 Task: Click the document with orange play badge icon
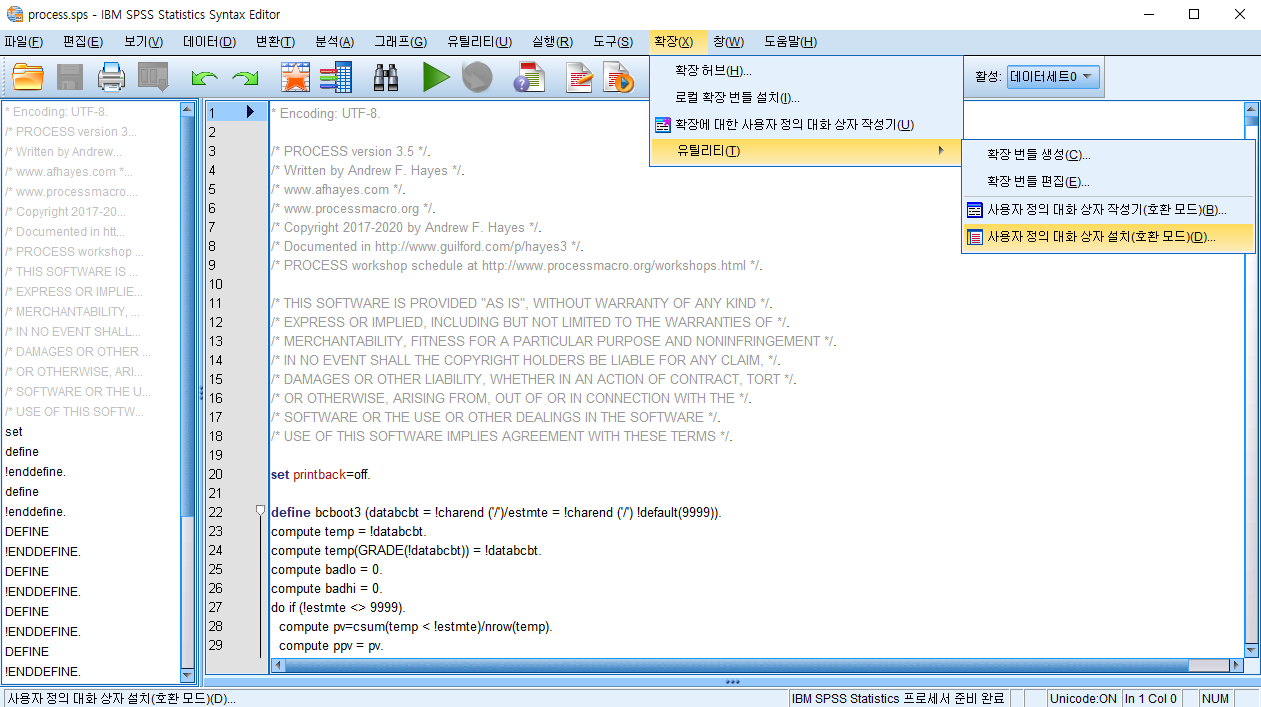618,77
